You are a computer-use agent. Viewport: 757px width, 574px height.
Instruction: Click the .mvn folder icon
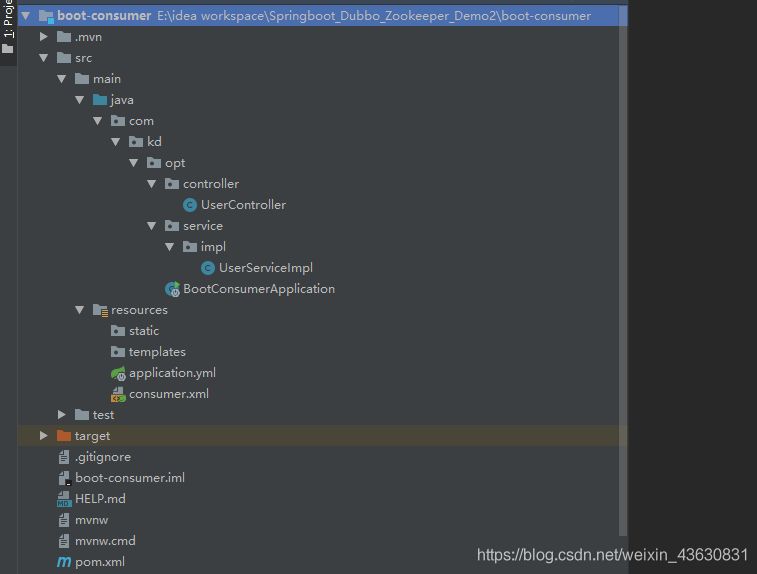tap(64, 37)
